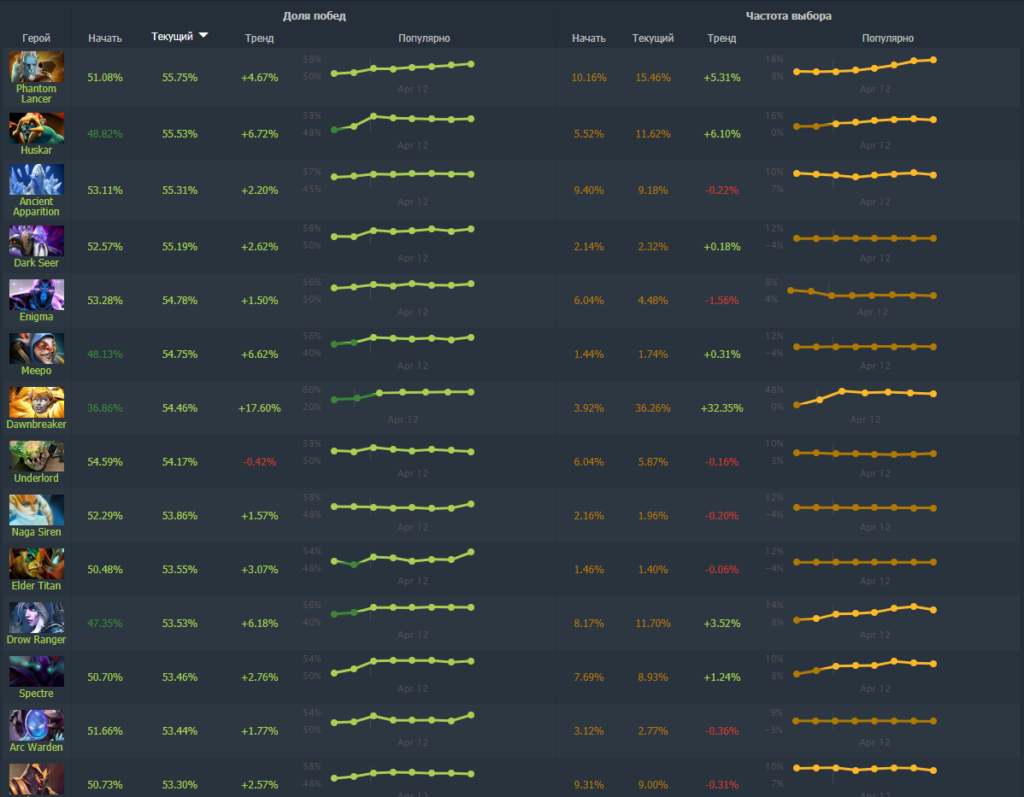Open the Huskar name link
The height and width of the screenshot is (797, 1024).
click(x=36, y=150)
